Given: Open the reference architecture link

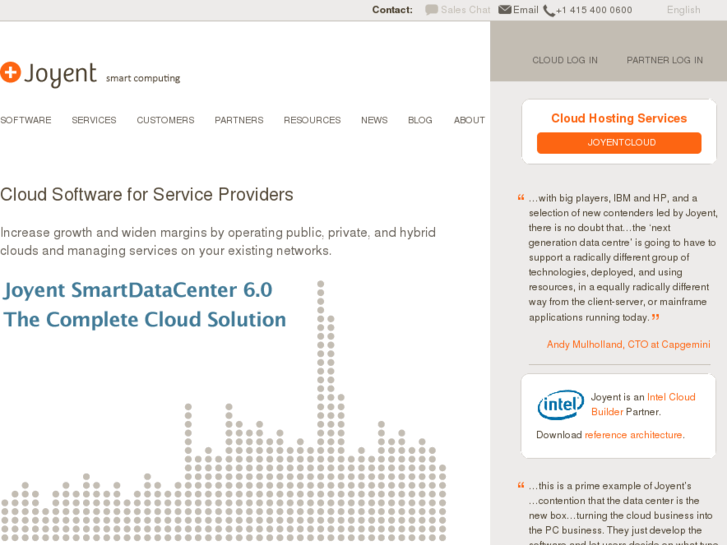Looking at the screenshot, I should click(633, 435).
